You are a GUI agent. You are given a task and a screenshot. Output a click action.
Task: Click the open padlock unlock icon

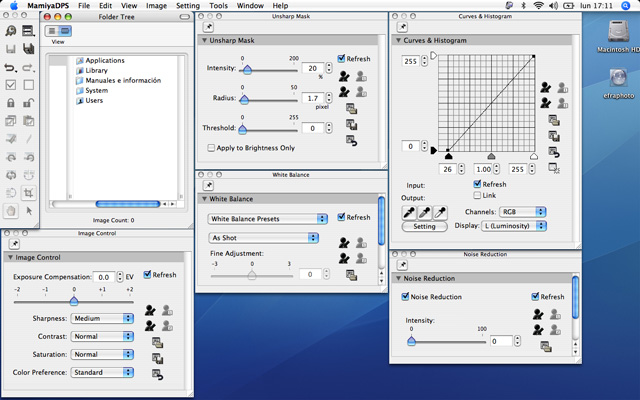(29, 103)
